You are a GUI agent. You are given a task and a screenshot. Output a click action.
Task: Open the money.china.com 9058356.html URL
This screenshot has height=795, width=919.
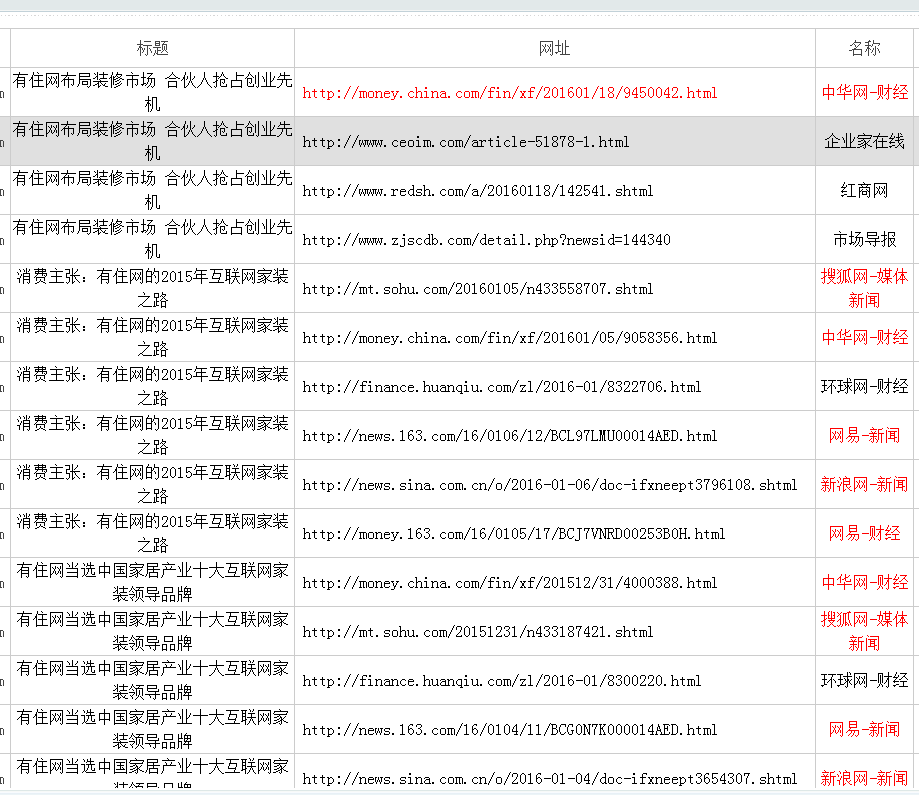509,338
